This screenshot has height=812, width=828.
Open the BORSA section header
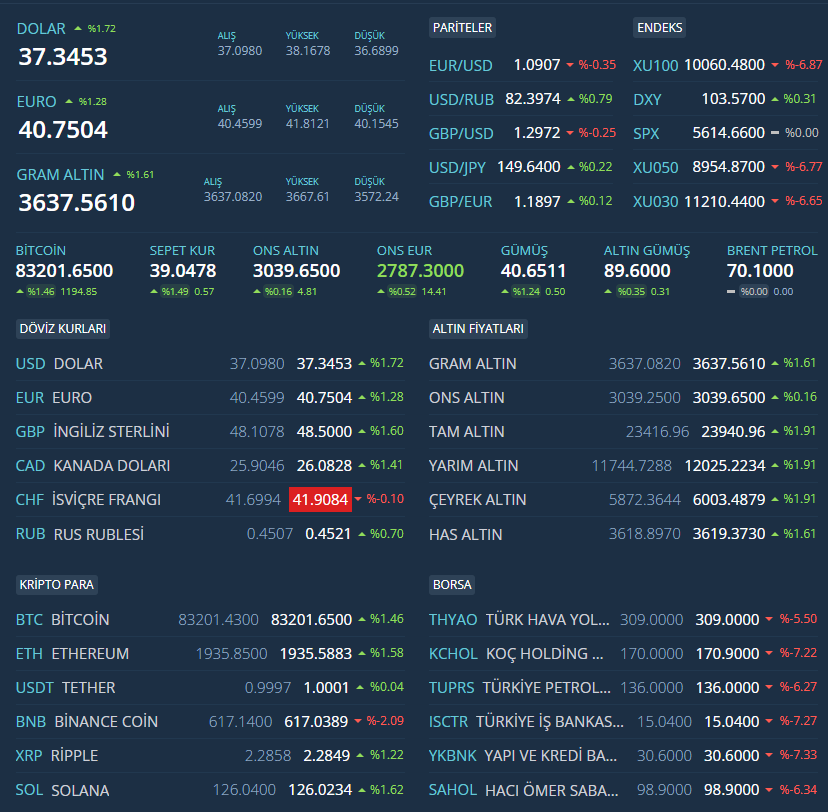tap(452, 584)
